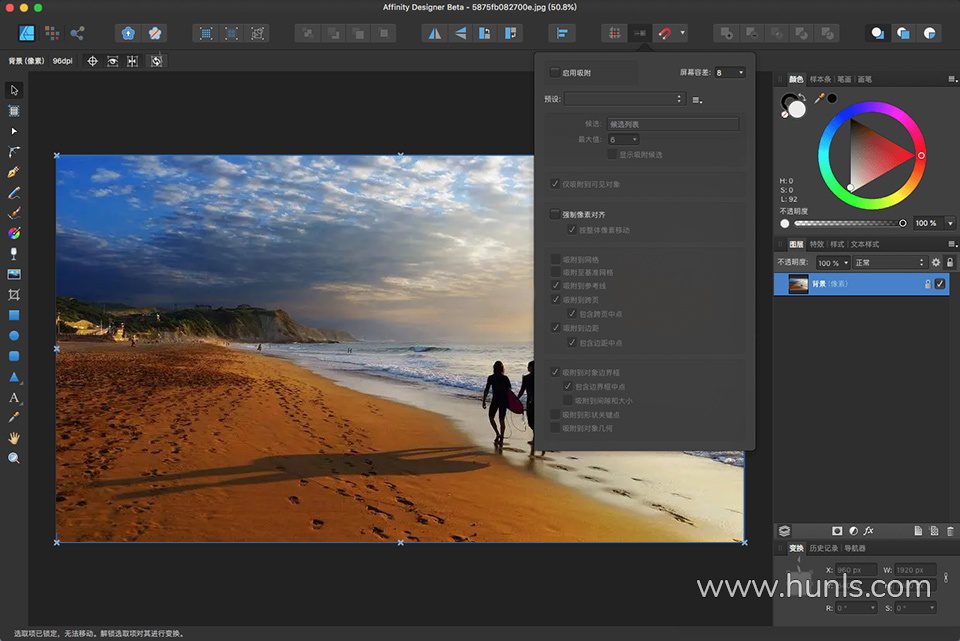This screenshot has height=641, width=960.
Task: Toggle the 强制像素对齐 checkbox
Action: (555, 214)
